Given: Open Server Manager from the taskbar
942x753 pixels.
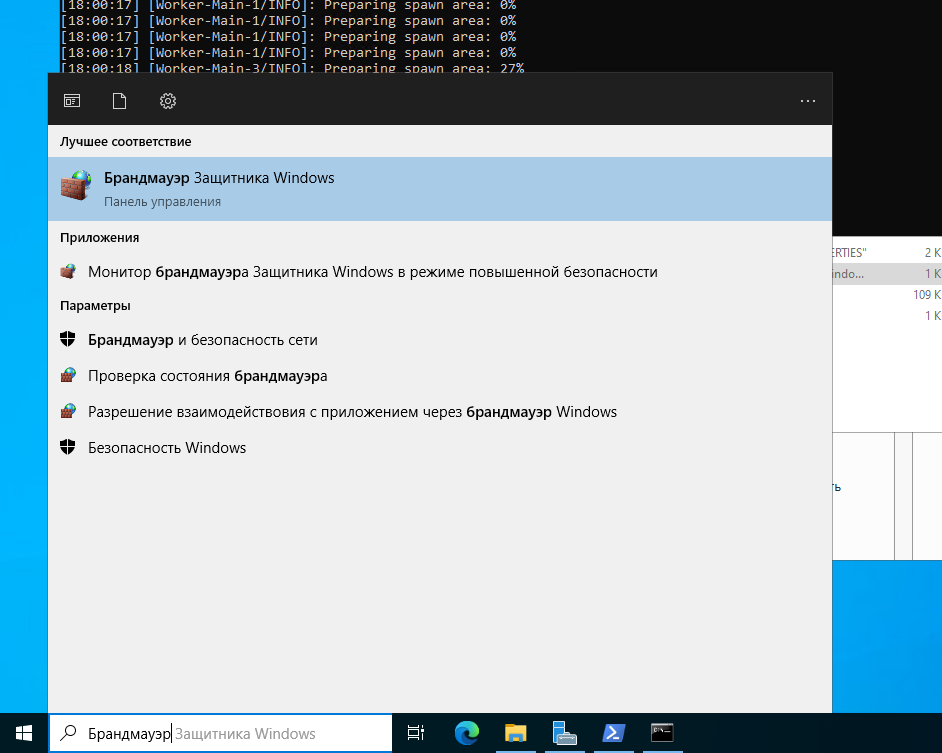Looking at the screenshot, I should pyautogui.click(x=564, y=733).
